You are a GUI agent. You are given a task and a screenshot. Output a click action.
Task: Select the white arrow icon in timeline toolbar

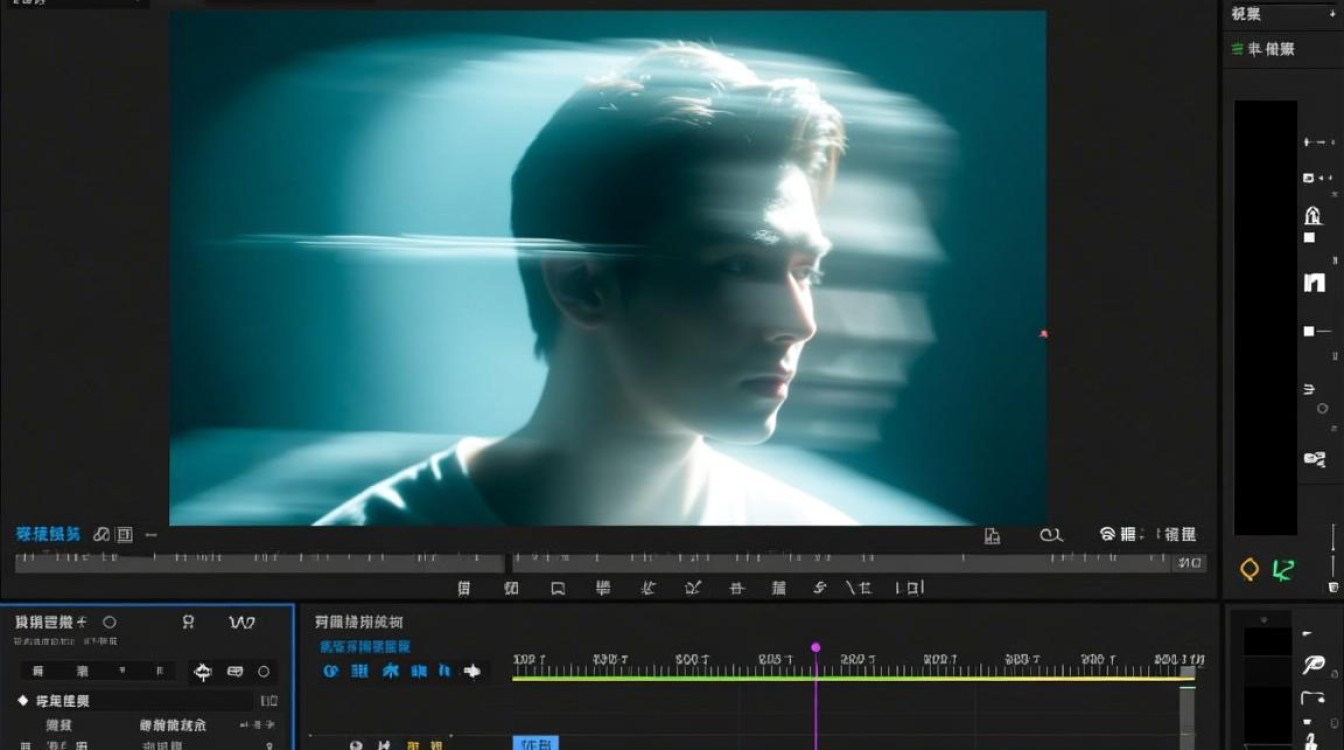472,671
